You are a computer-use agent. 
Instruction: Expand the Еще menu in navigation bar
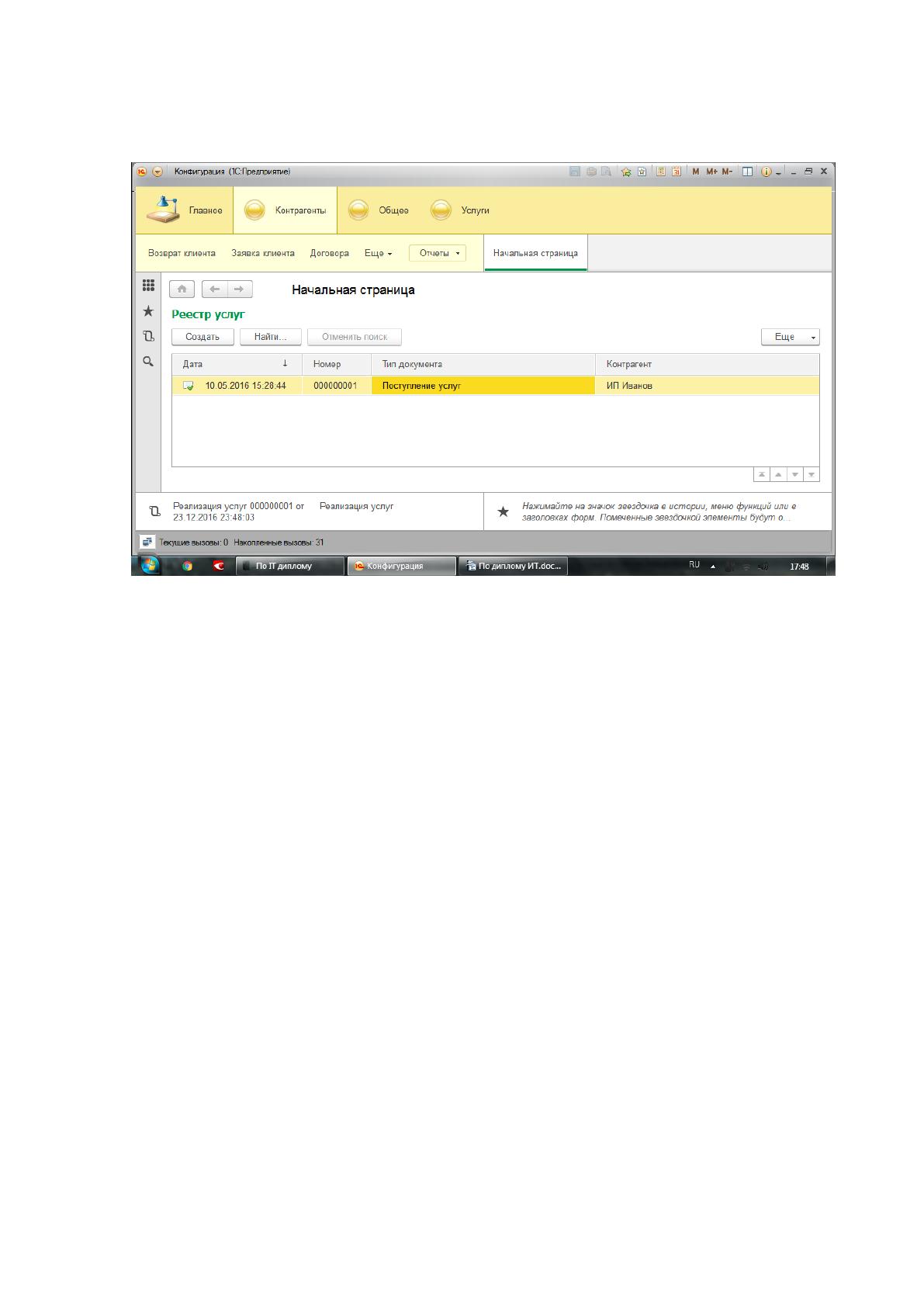point(378,253)
